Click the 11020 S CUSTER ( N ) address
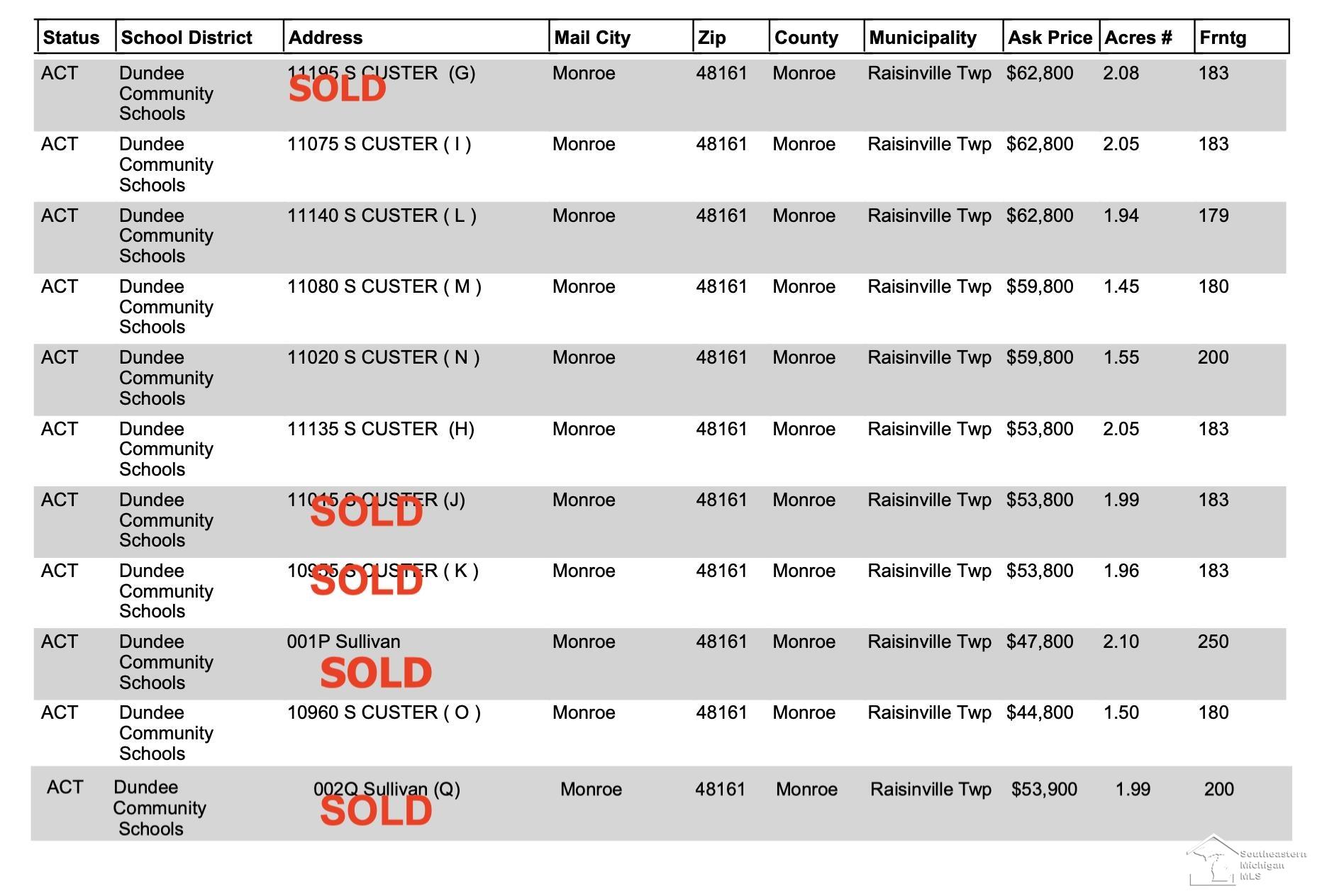The image size is (1322, 896). point(383,357)
